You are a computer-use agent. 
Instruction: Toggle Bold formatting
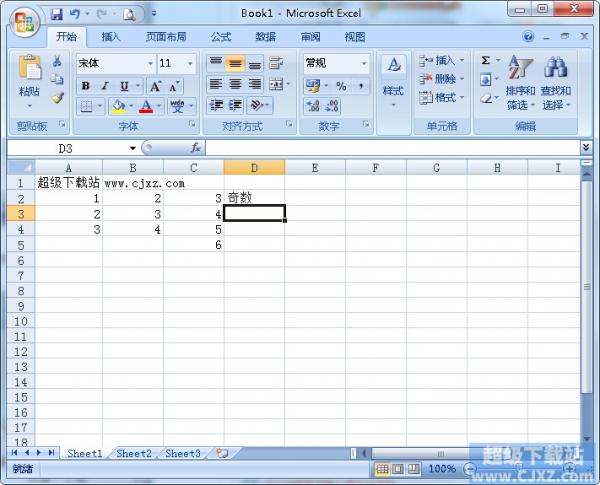(x=85, y=86)
